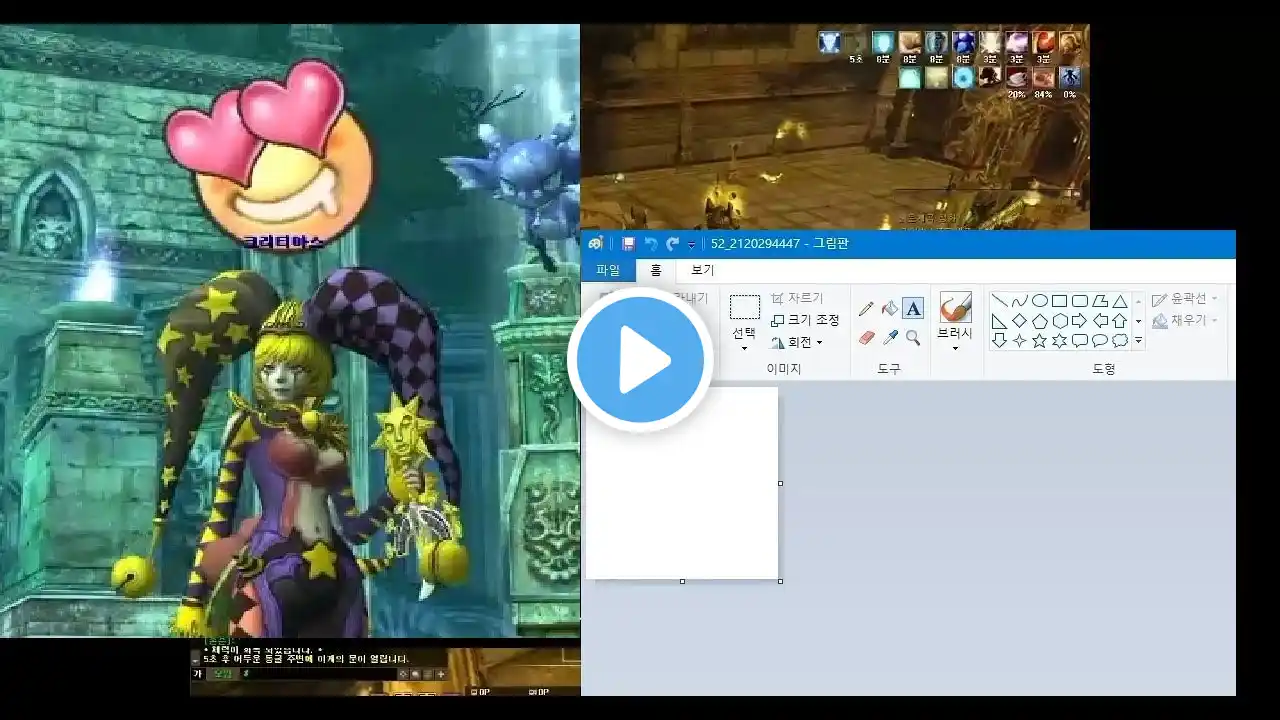Open the 선택 (Select) dropdown arrow

tap(744, 349)
